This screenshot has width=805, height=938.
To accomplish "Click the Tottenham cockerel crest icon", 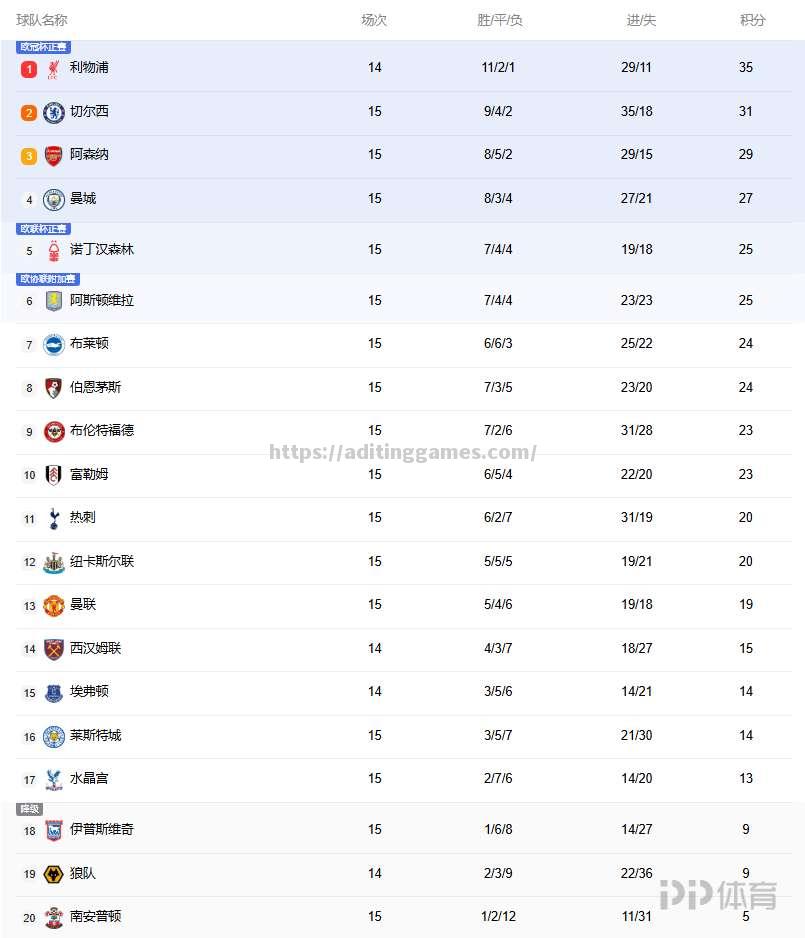I will (54, 519).
